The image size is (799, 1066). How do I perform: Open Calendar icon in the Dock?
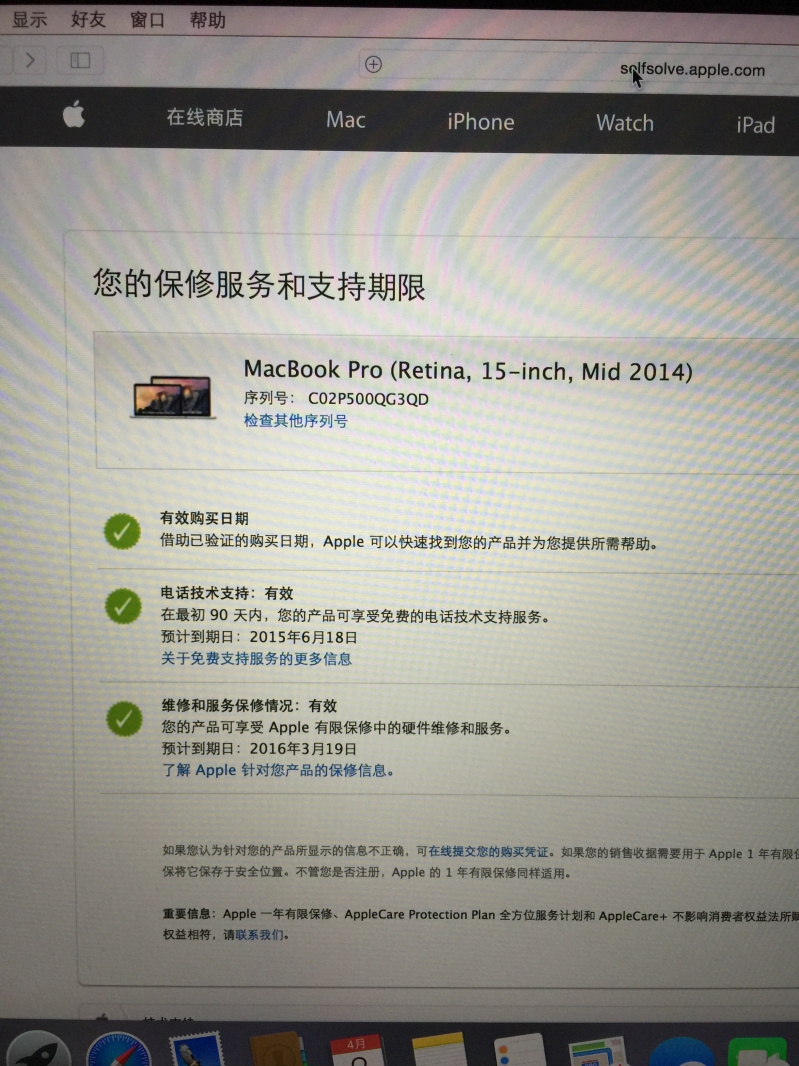click(358, 1050)
